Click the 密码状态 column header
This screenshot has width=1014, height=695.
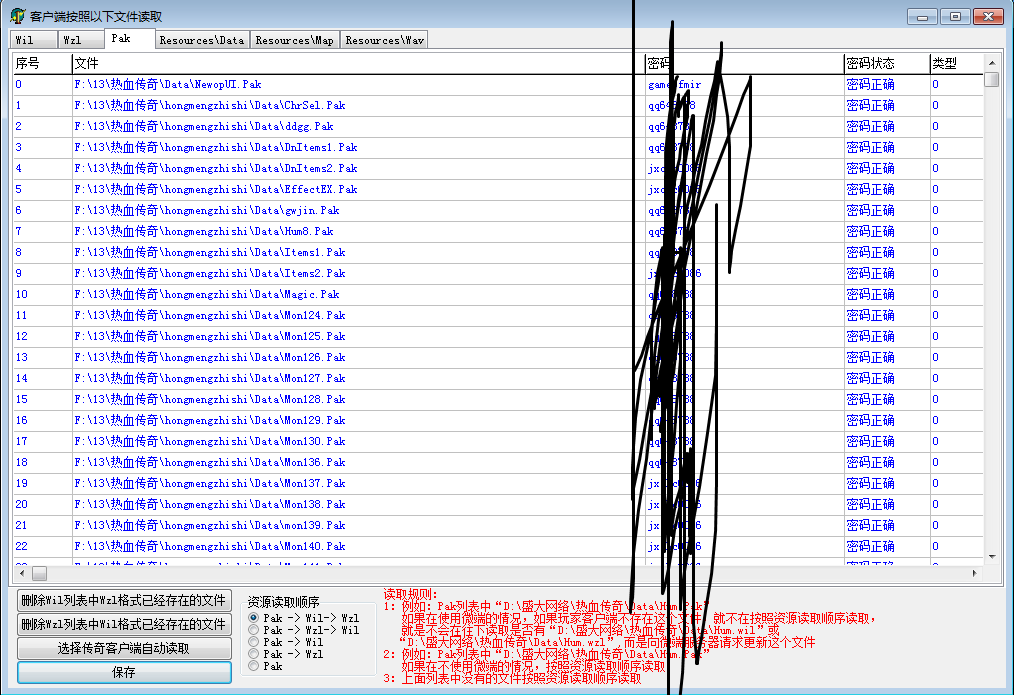887,63
